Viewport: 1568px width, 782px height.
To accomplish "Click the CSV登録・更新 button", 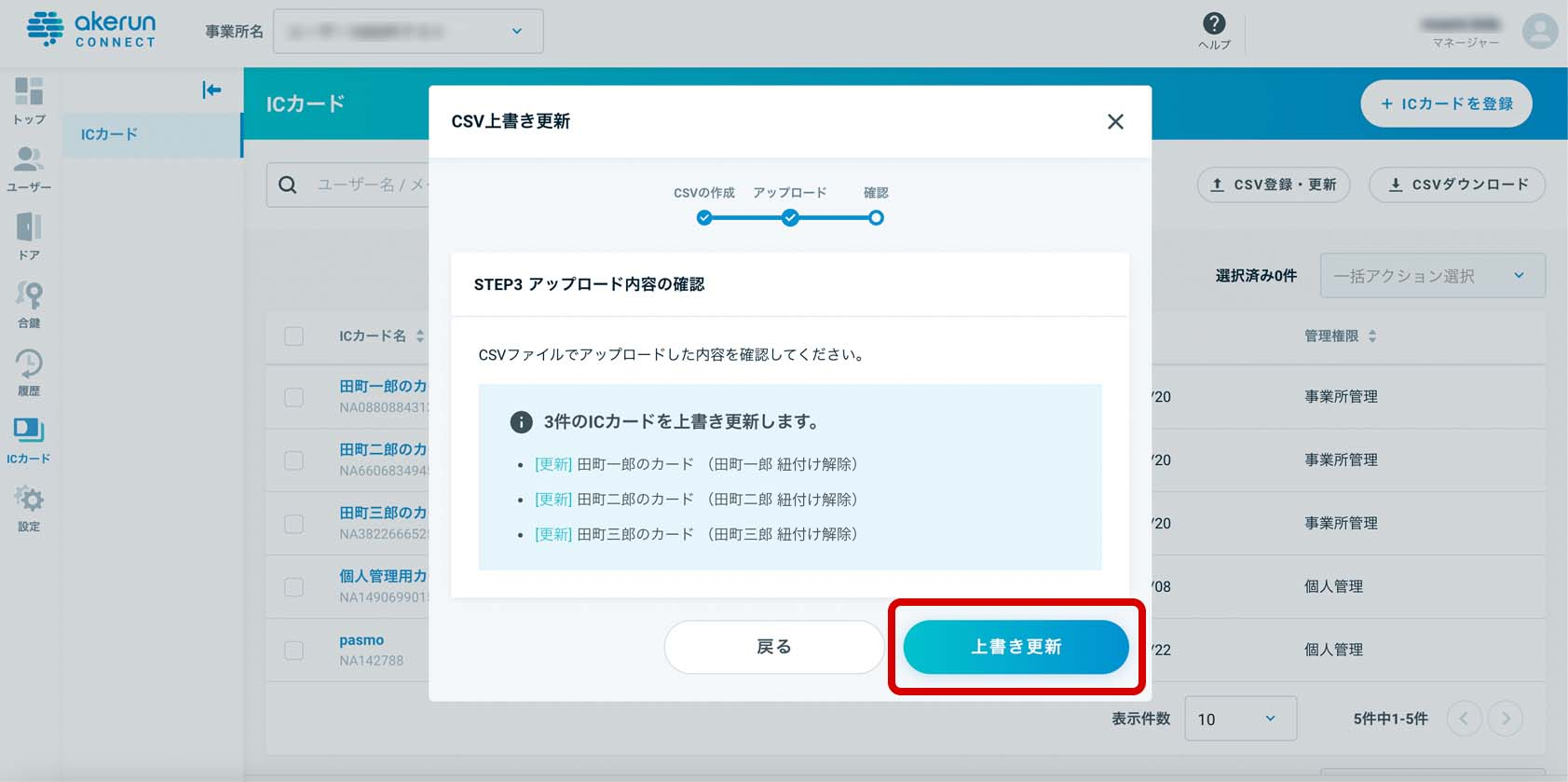I will click(1274, 185).
